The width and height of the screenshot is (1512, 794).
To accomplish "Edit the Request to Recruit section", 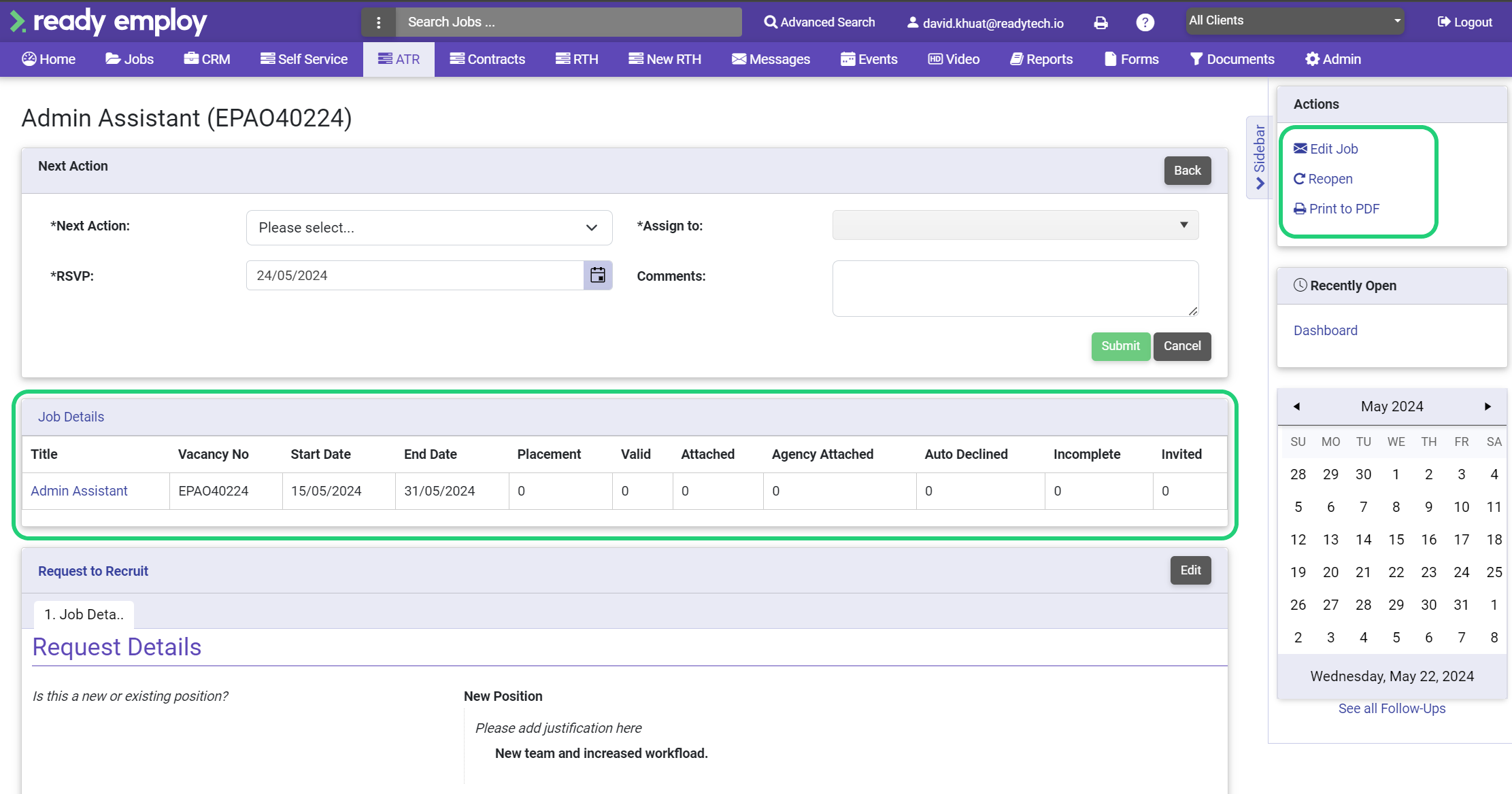I will (x=1190, y=570).
